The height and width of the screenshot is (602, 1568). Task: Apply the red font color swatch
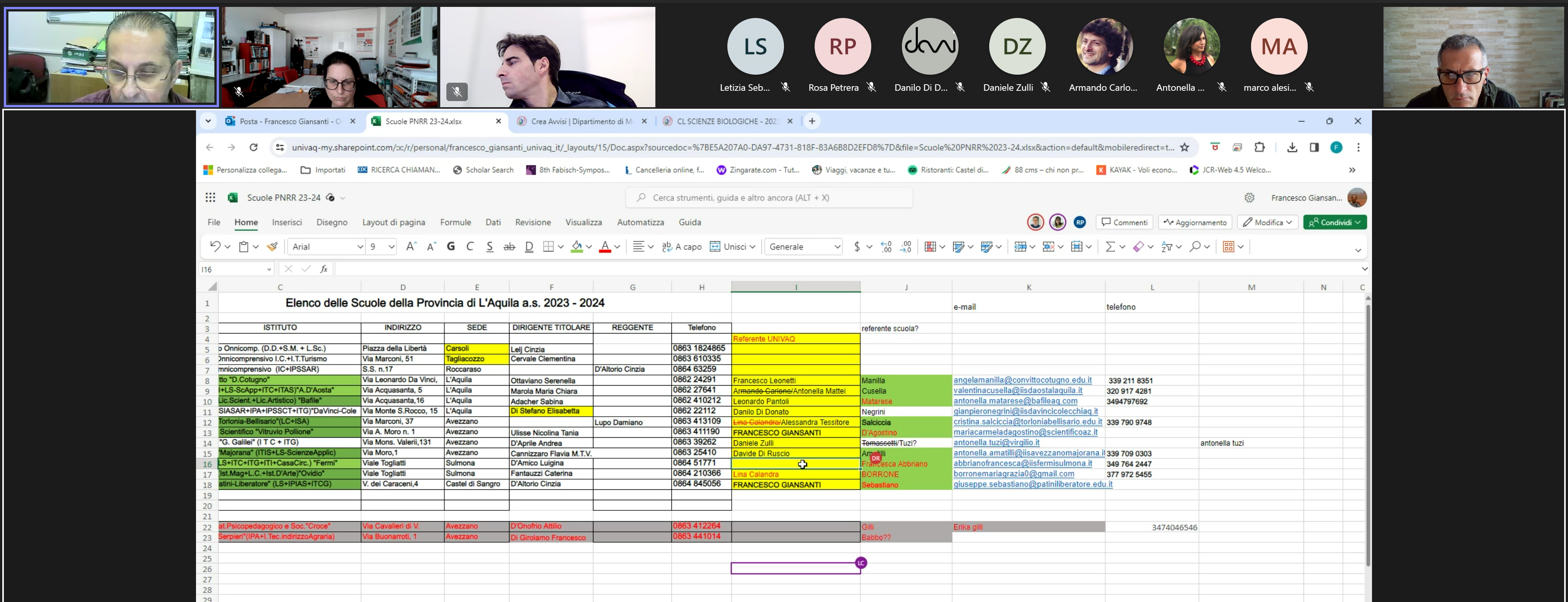click(605, 247)
